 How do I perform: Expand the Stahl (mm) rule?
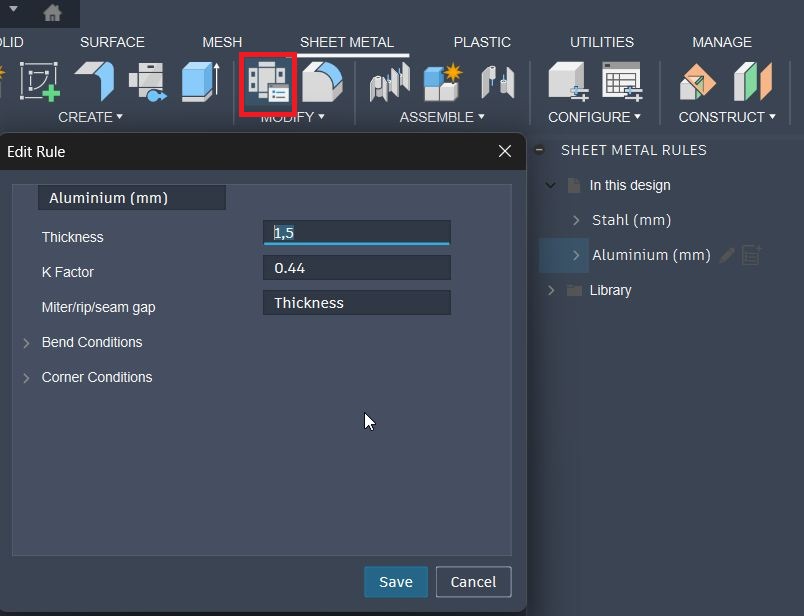tap(576, 220)
